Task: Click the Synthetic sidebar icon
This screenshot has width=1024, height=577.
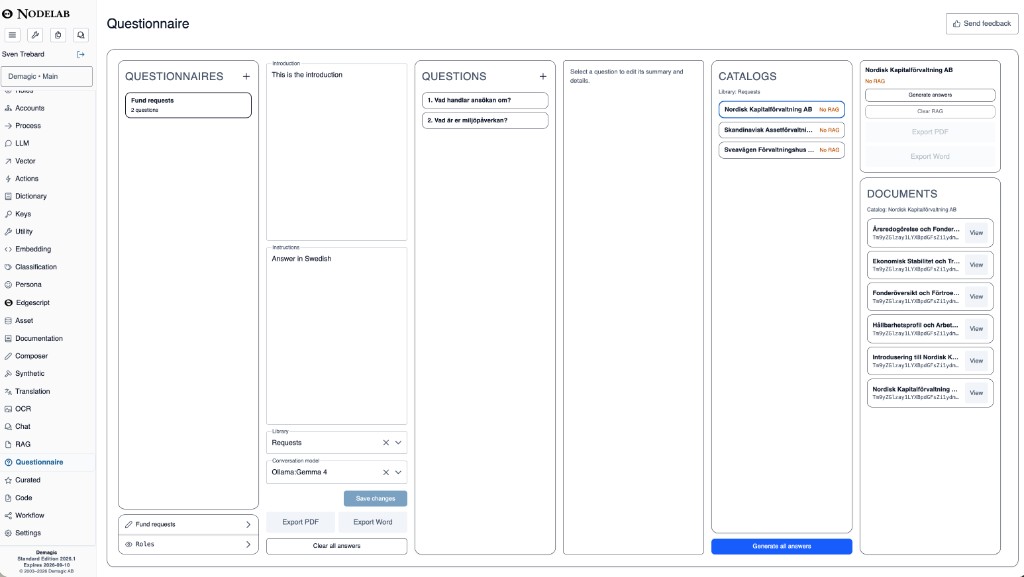Action: coord(8,374)
